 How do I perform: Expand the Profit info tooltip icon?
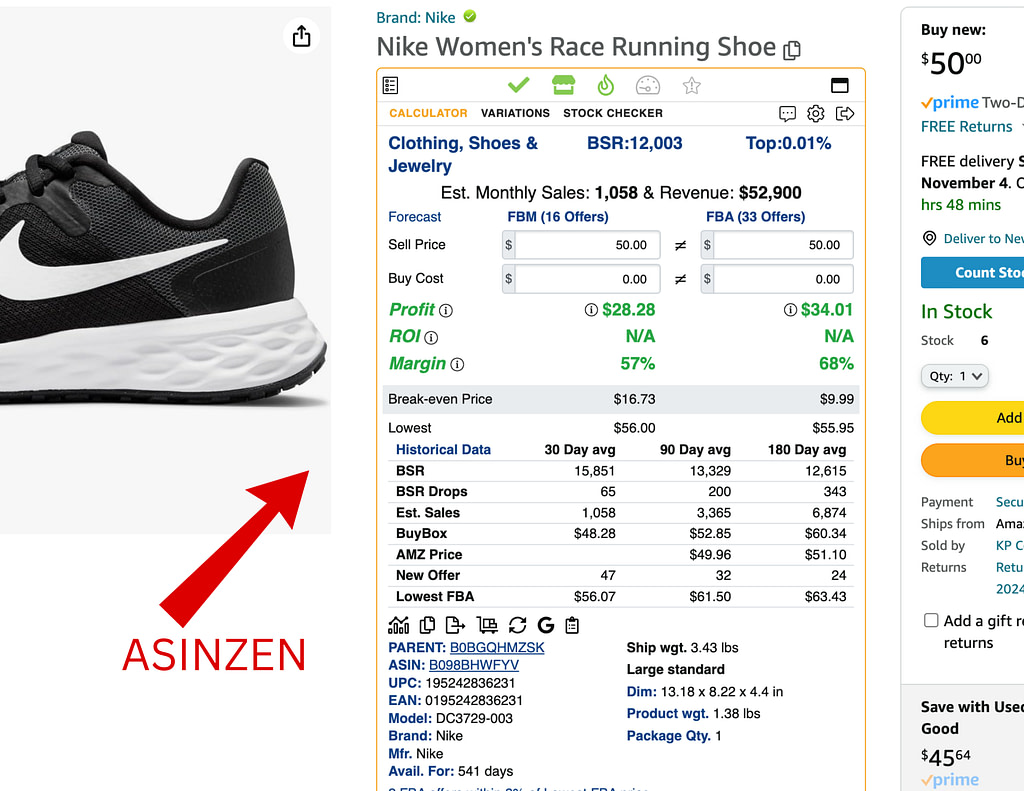[446, 310]
